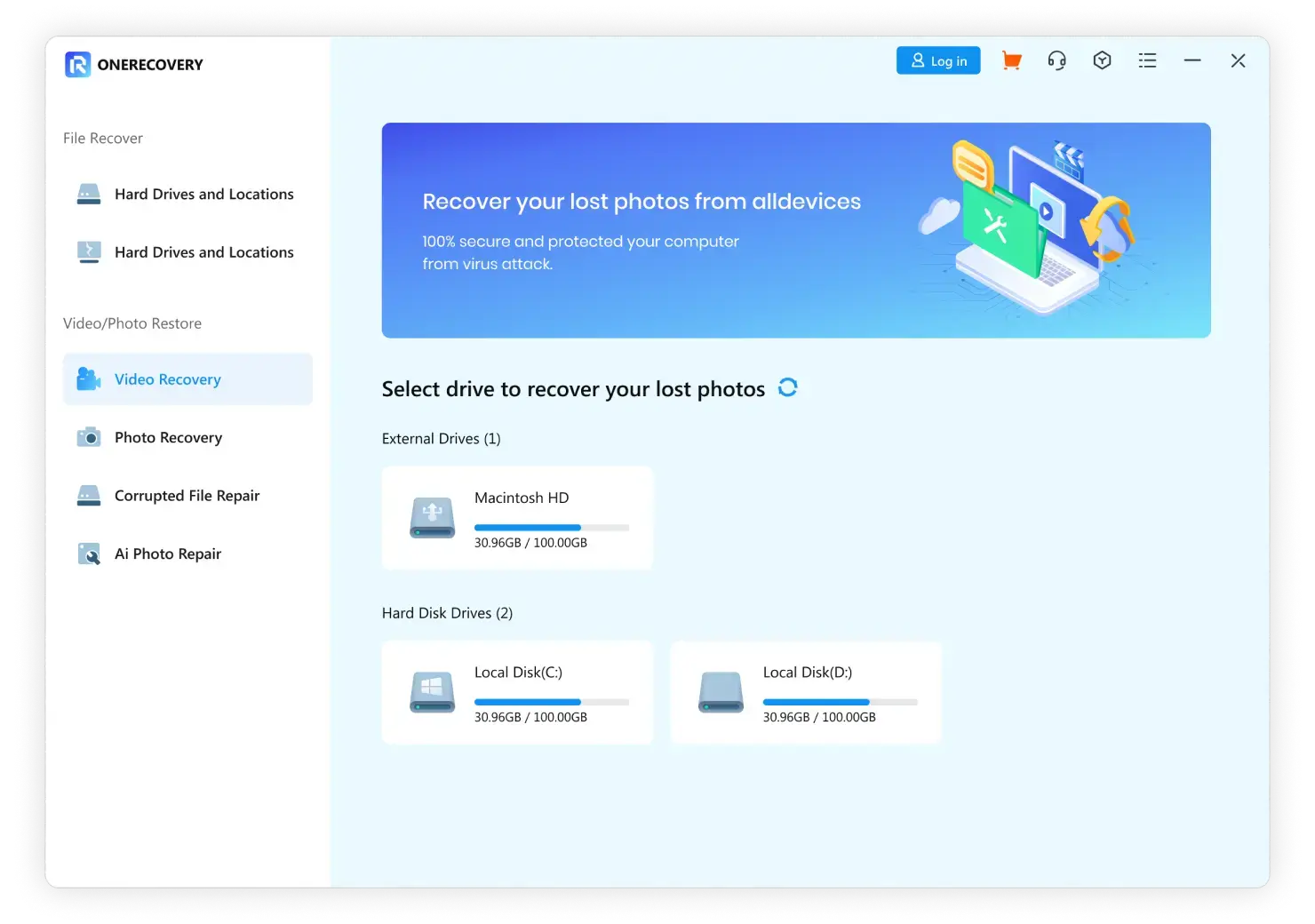Click the OneRecovery logo icon
The image size is (1315, 924).
[78, 64]
